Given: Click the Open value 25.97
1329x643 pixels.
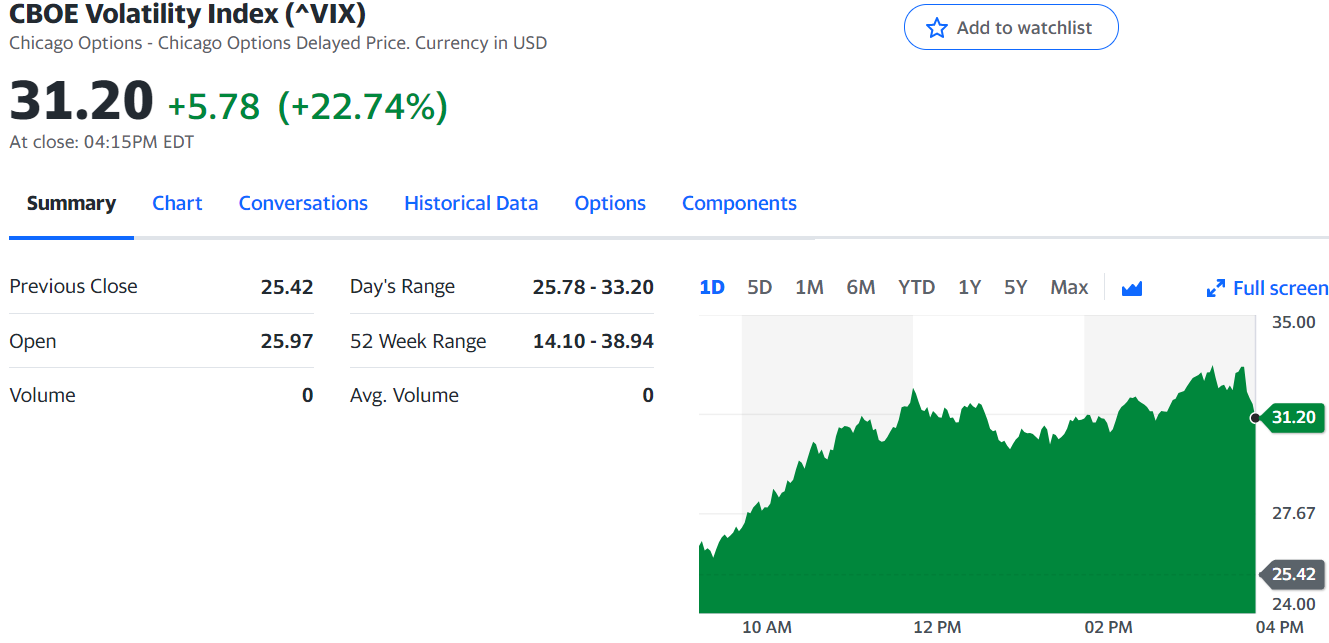Looking at the screenshot, I should 287,341.
